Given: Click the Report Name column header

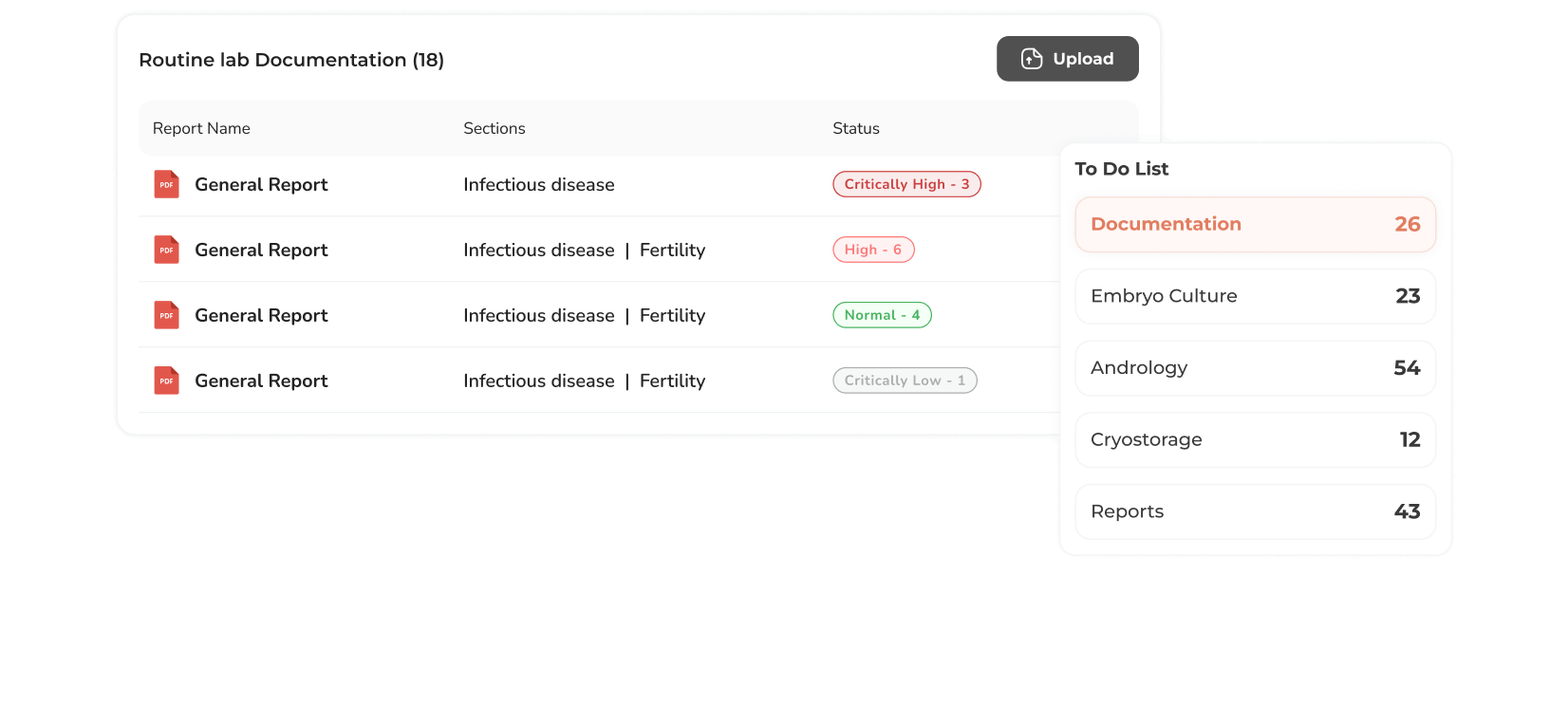Looking at the screenshot, I should tap(201, 128).
